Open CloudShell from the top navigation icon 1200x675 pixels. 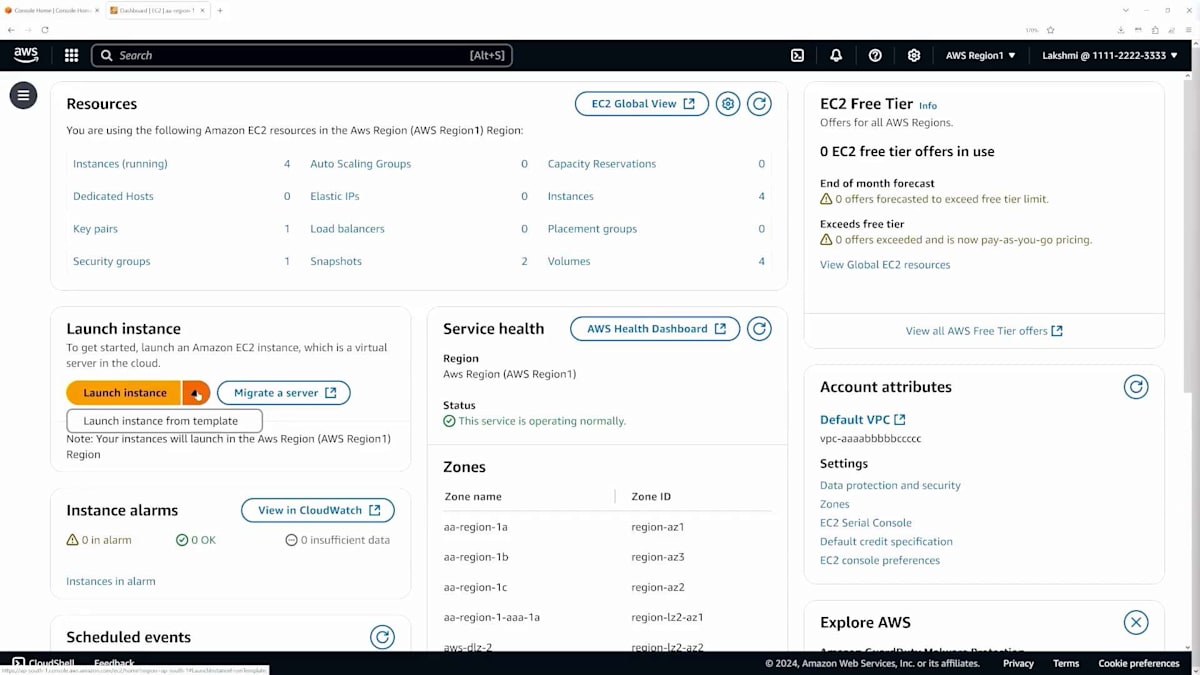[x=797, y=55]
